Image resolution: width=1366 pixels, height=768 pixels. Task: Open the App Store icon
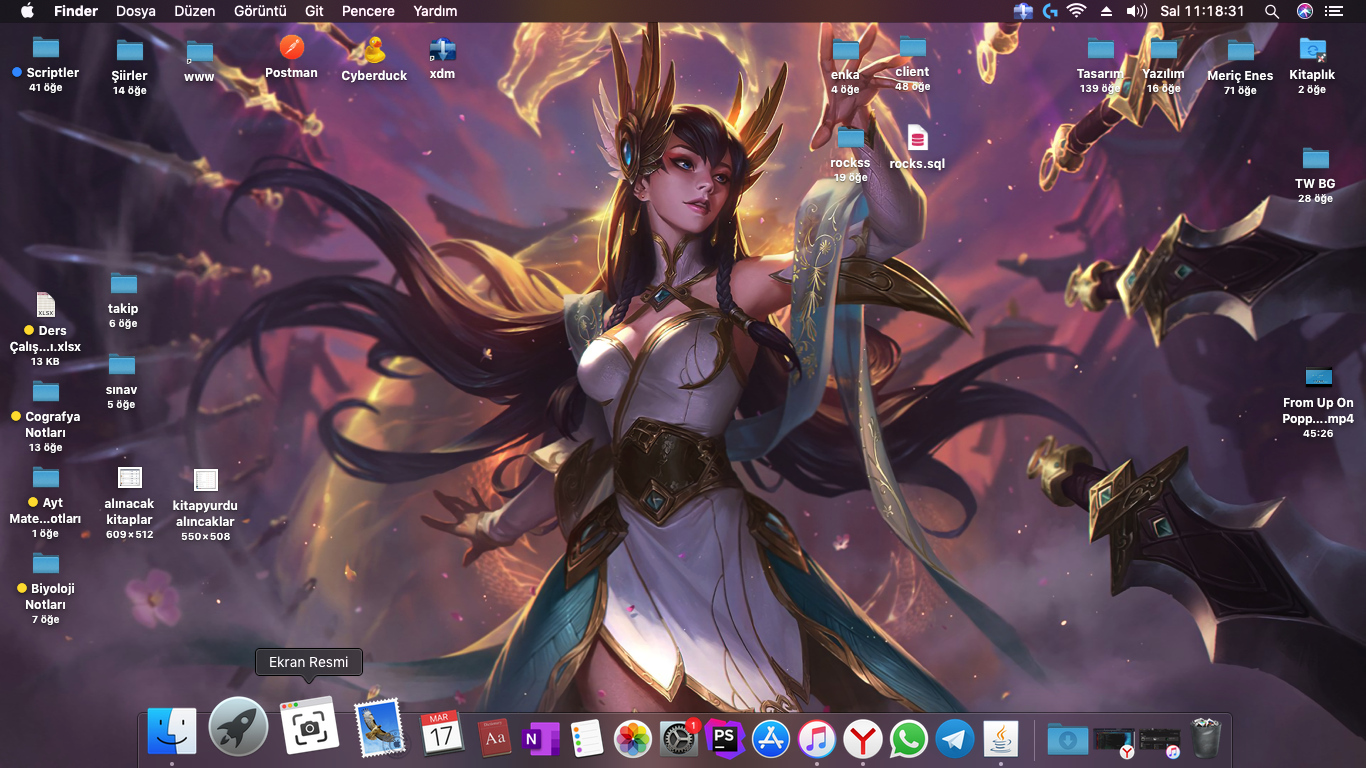[771, 739]
